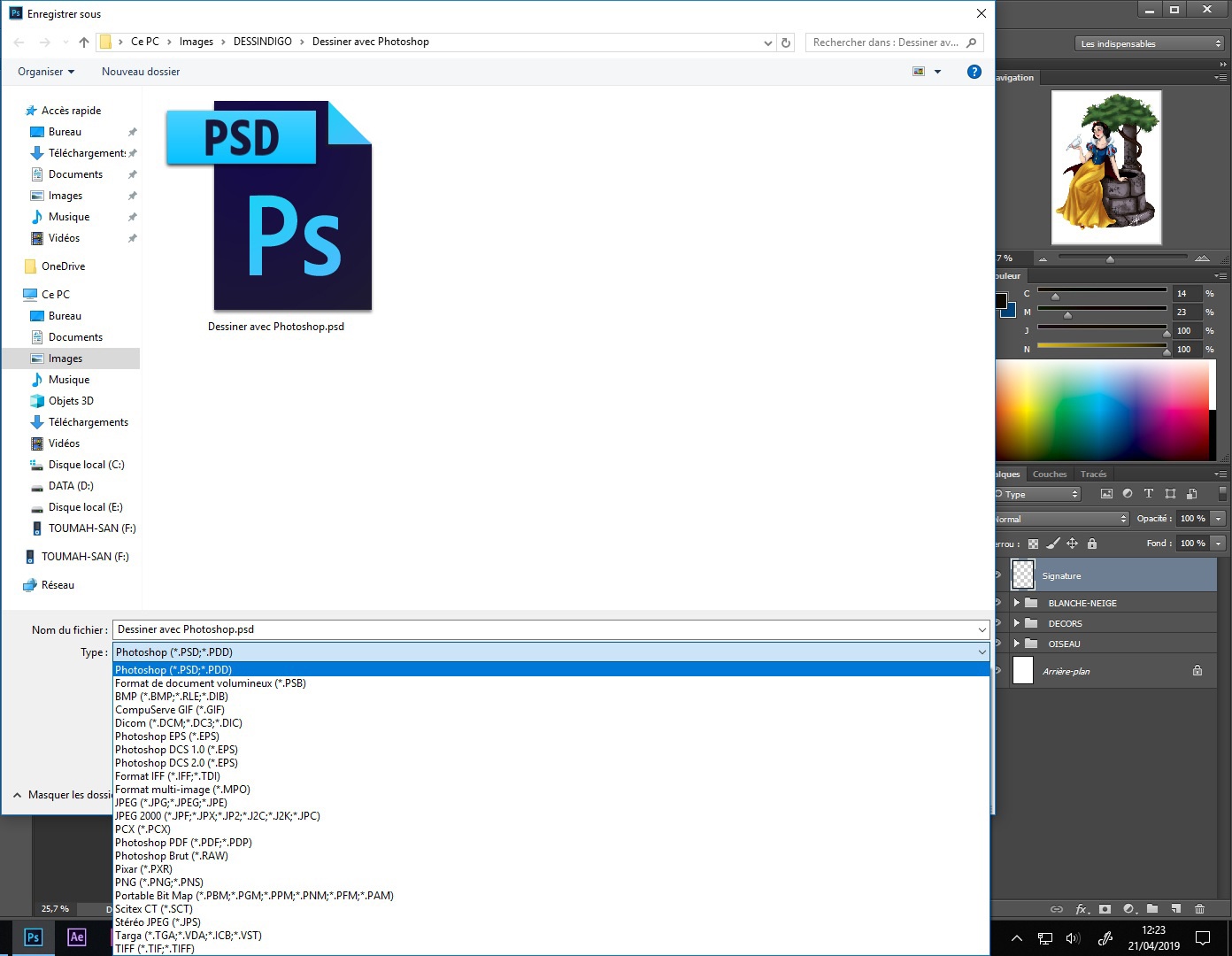Screen dimensions: 1232x956
Task: Select the Dessiner avec Photoshop.psd file thumbnail
Action: click(276, 208)
